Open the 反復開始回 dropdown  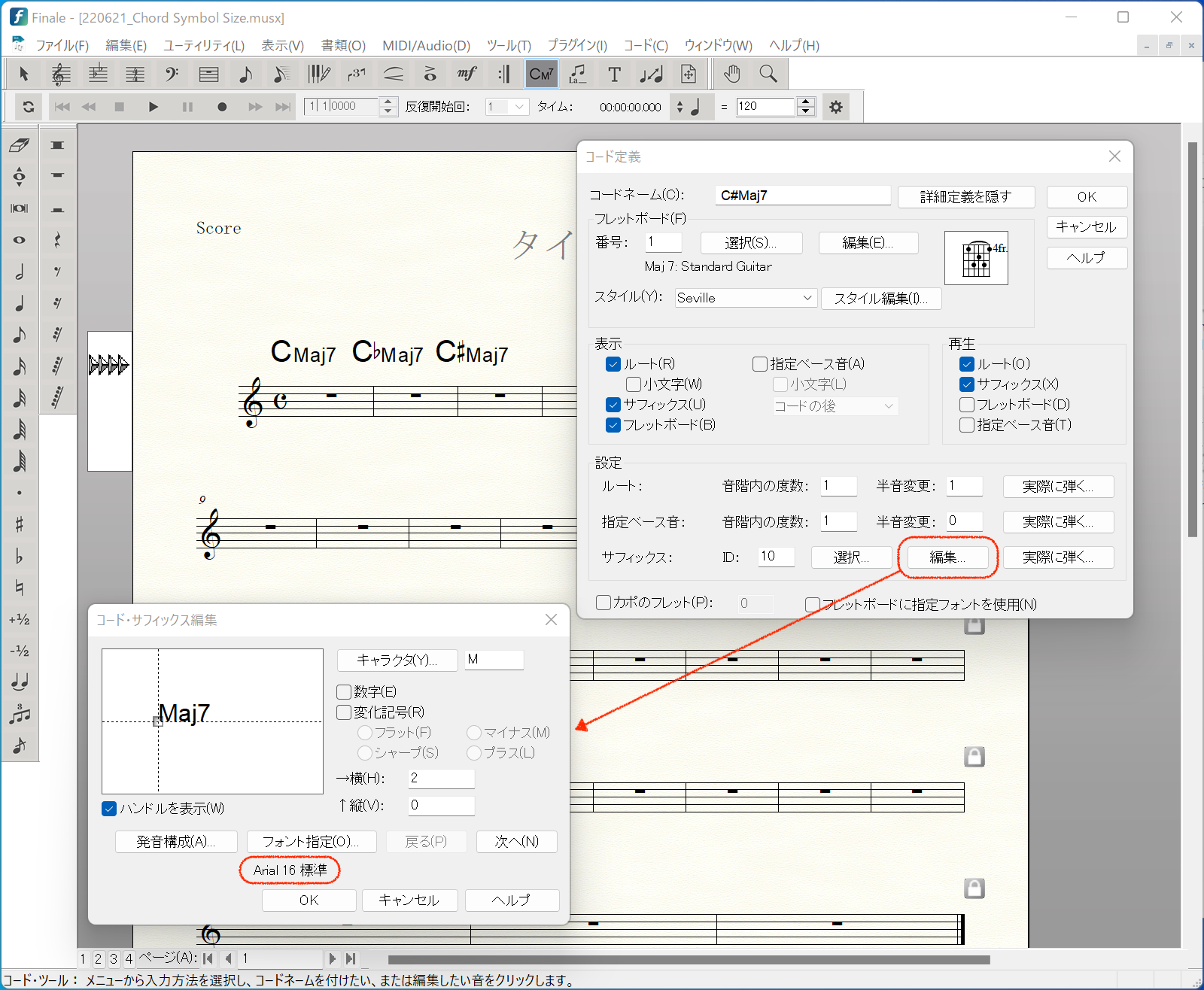click(x=506, y=107)
